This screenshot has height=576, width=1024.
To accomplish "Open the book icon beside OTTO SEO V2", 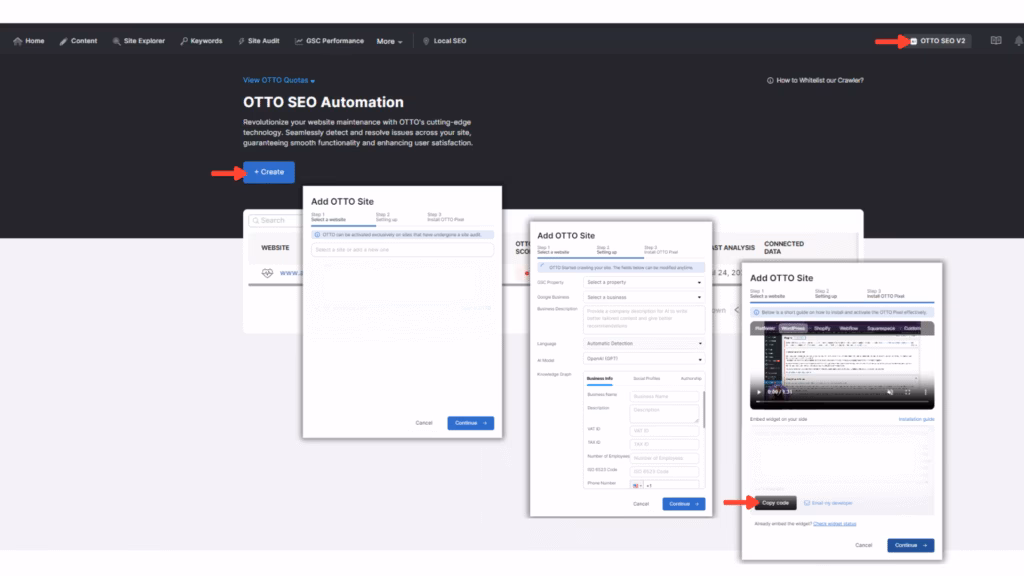I will (995, 41).
